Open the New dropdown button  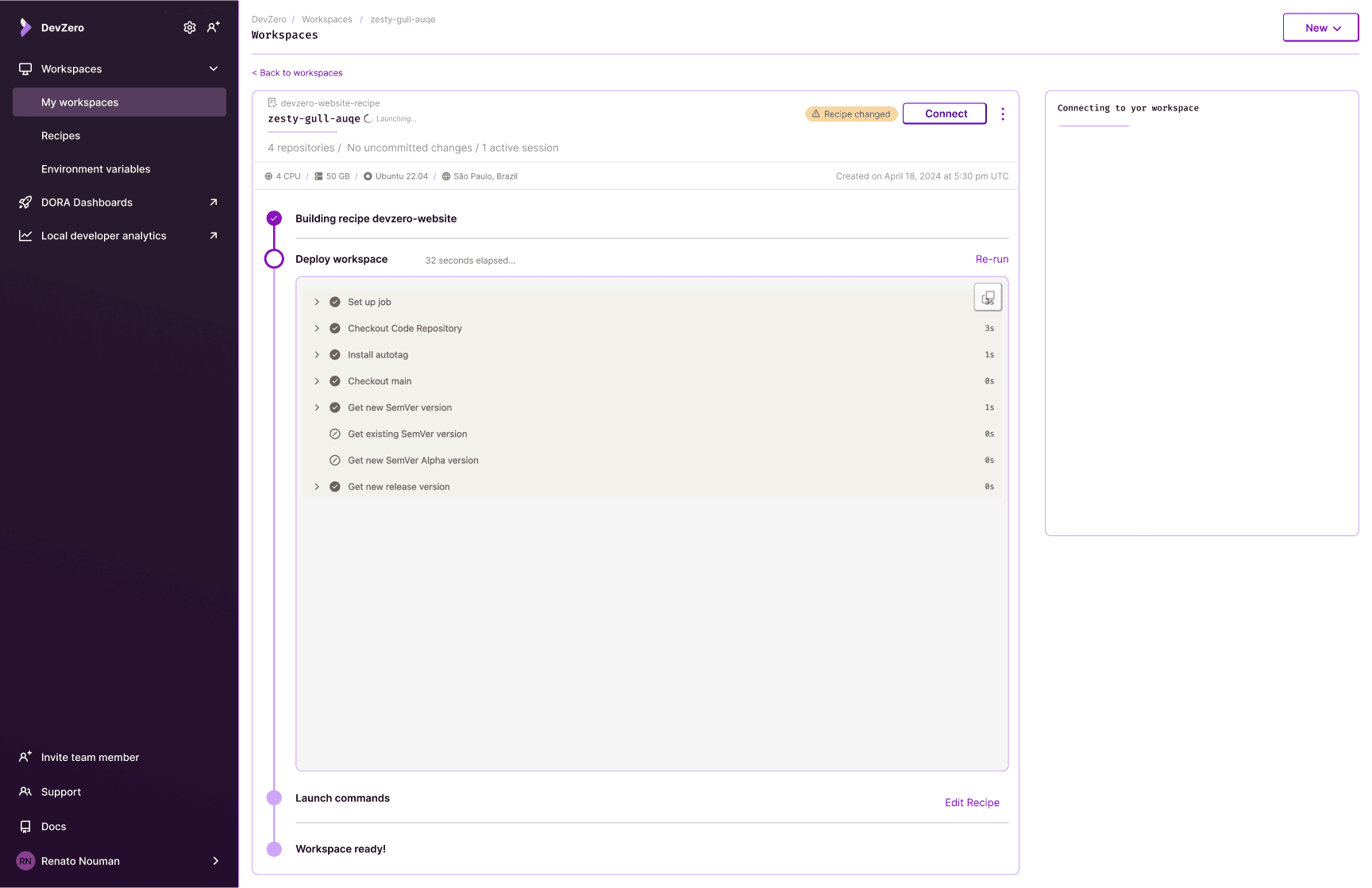click(1320, 28)
